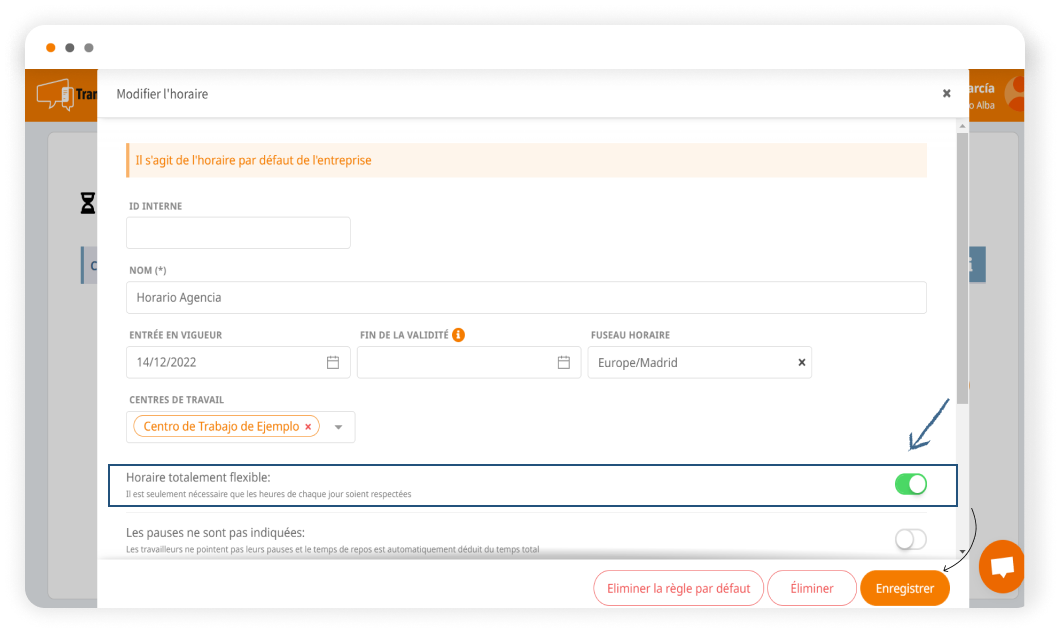Clear the Europe/Madrid time zone
Viewport: 1061px width, 633px height.
(x=801, y=362)
